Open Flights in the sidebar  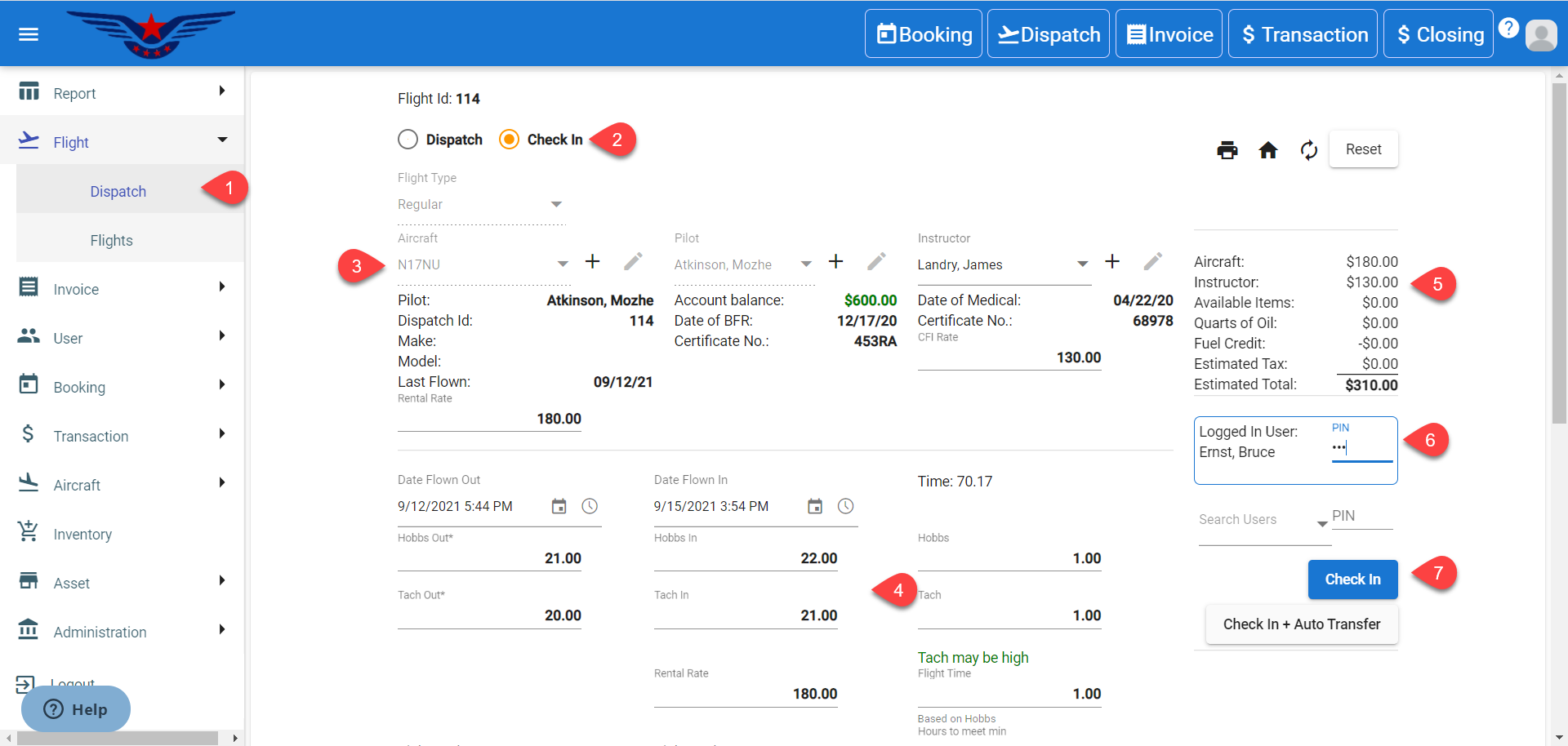[x=112, y=241]
